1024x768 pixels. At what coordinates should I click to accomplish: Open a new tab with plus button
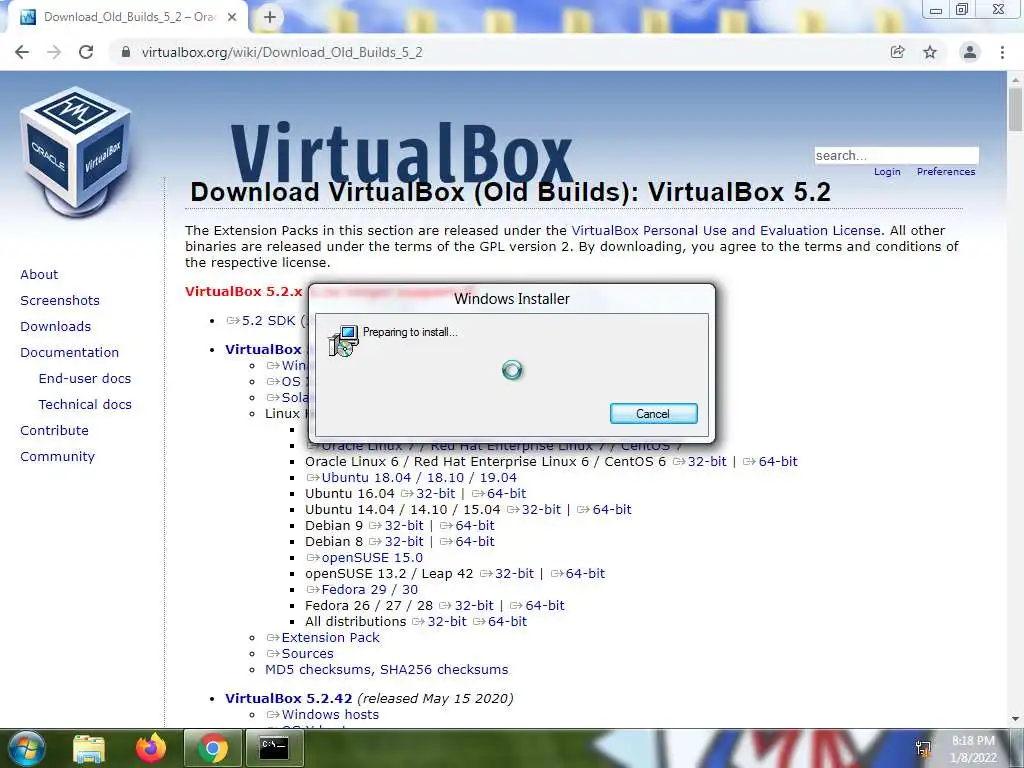[270, 17]
